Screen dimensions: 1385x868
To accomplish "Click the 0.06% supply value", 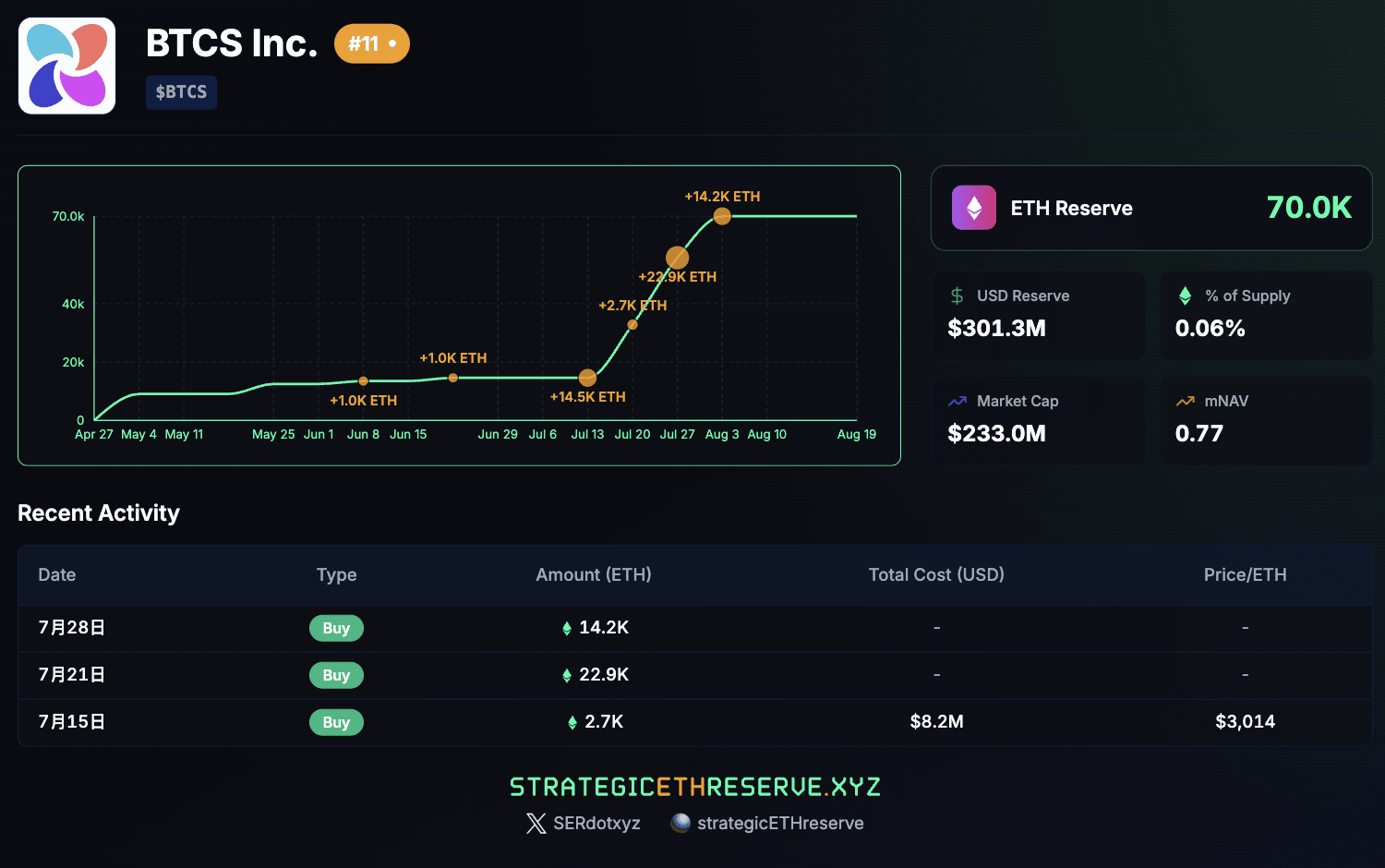I will 1210,329.
